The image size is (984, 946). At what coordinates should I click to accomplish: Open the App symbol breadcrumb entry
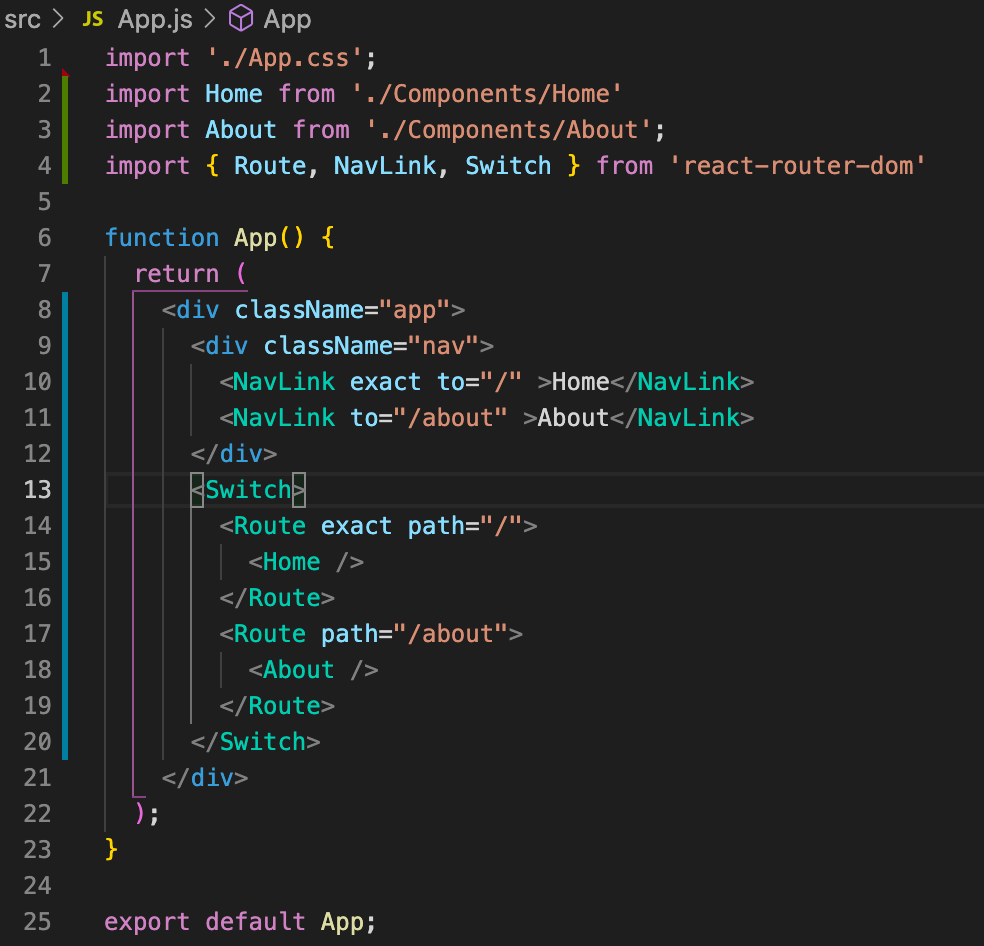point(287,18)
